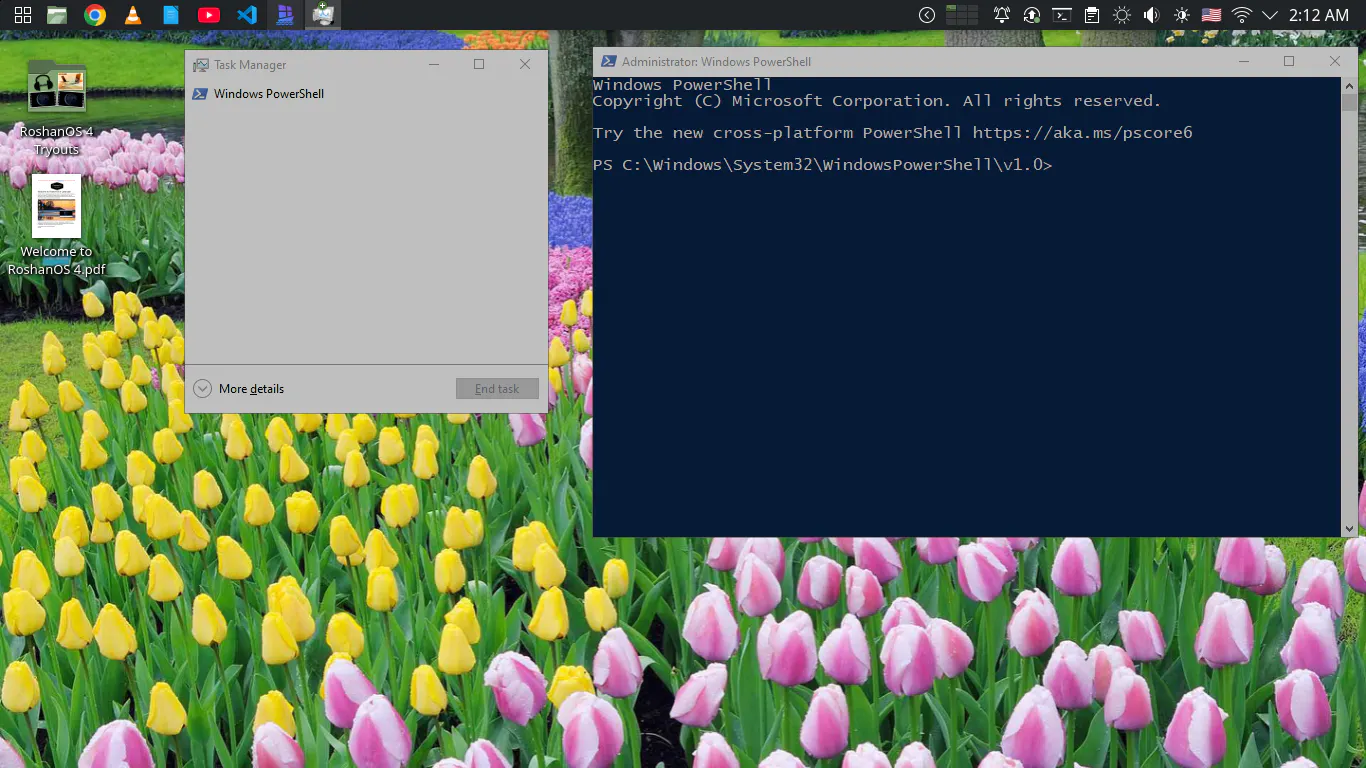Open the system updates tray icon
This screenshot has width=1366, height=768.
pos(1032,15)
